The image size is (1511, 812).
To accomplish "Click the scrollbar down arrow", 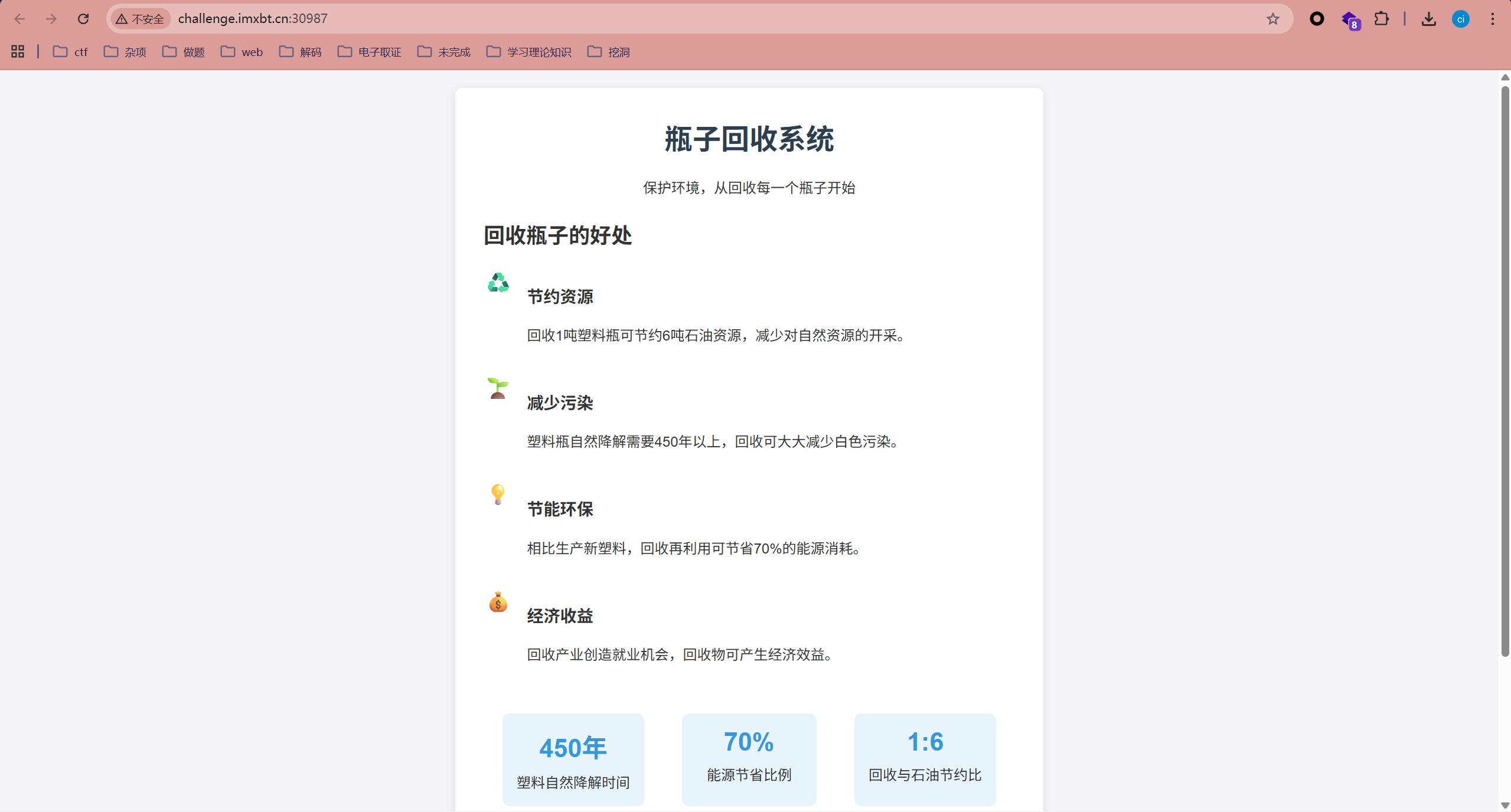I will pyautogui.click(x=1505, y=805).
